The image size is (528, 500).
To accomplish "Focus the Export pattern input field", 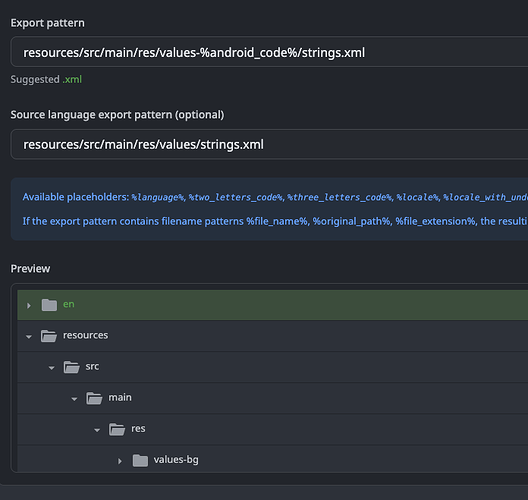I will coord(269,52).
